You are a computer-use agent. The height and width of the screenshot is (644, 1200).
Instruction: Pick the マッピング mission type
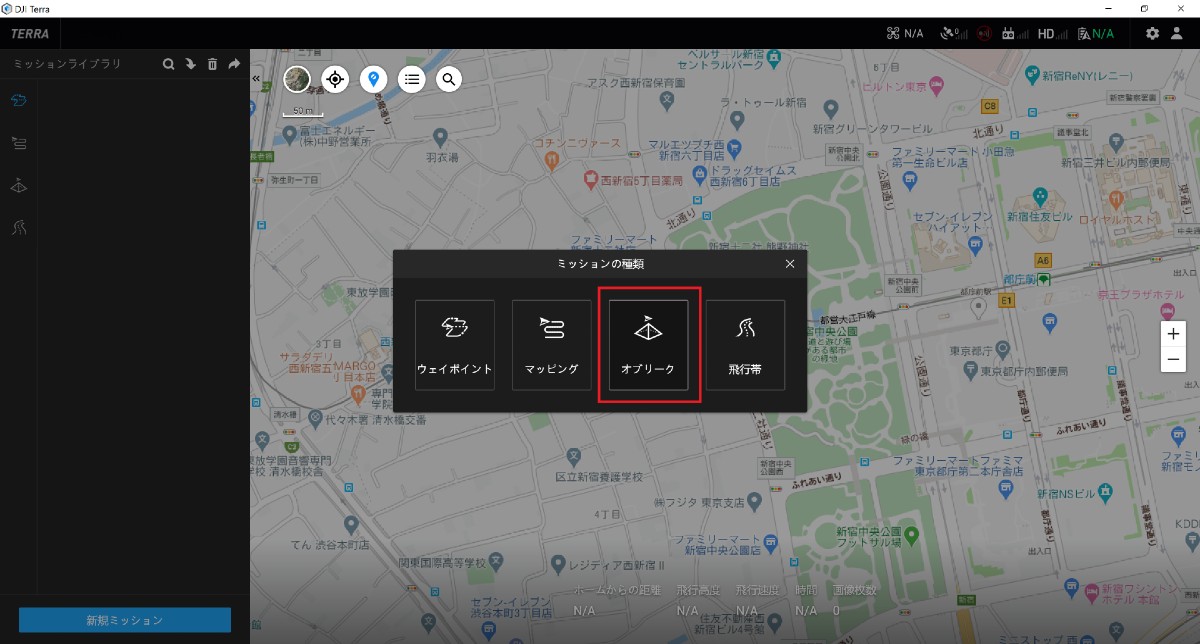click(551, 345)
